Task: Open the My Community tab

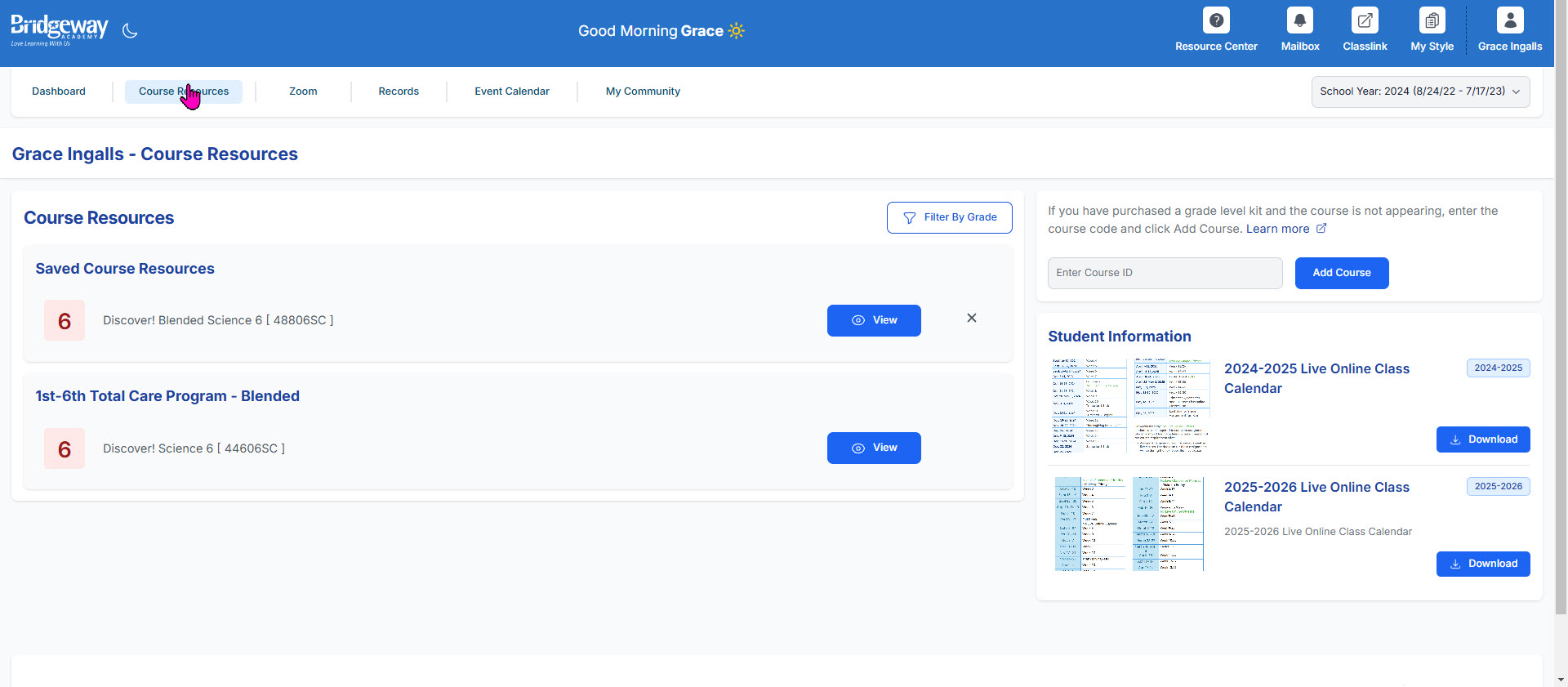Action: click(x=643, y=91)
